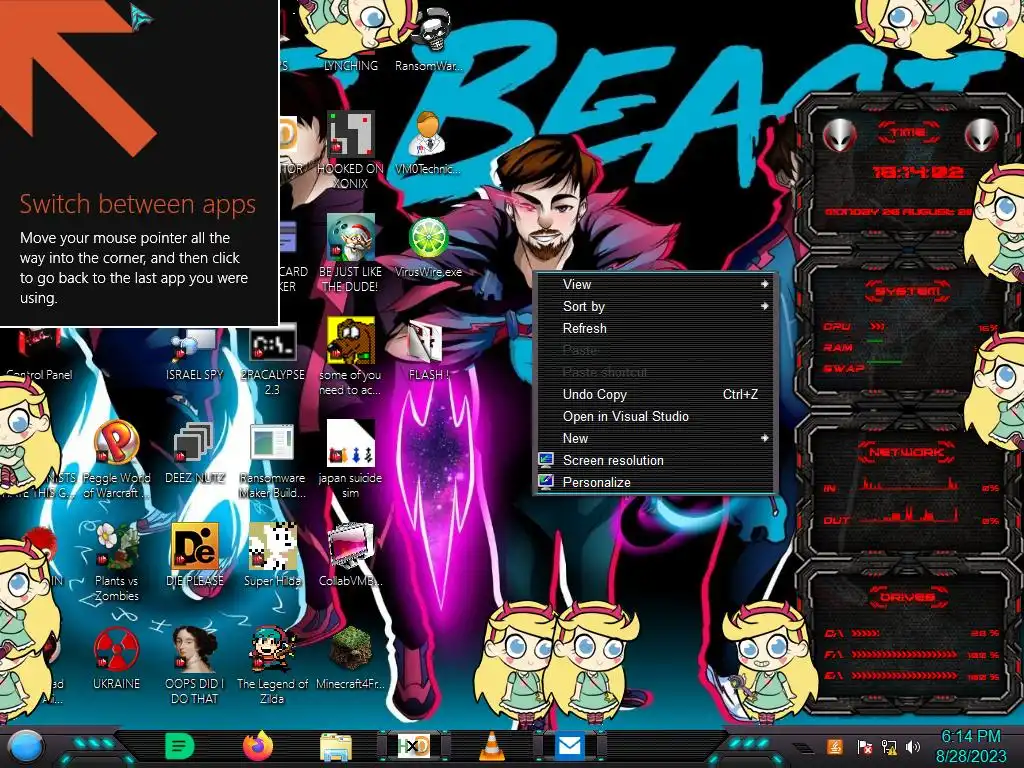
Task: Launch HOOKED ON XONIX game icon
Action: (x=350, y=150)
